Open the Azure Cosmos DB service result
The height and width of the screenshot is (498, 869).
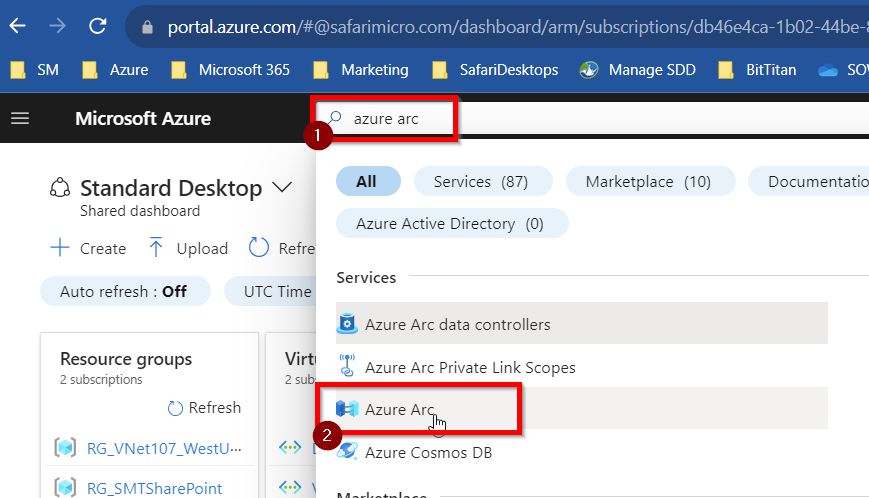click(x=582, y=452)
